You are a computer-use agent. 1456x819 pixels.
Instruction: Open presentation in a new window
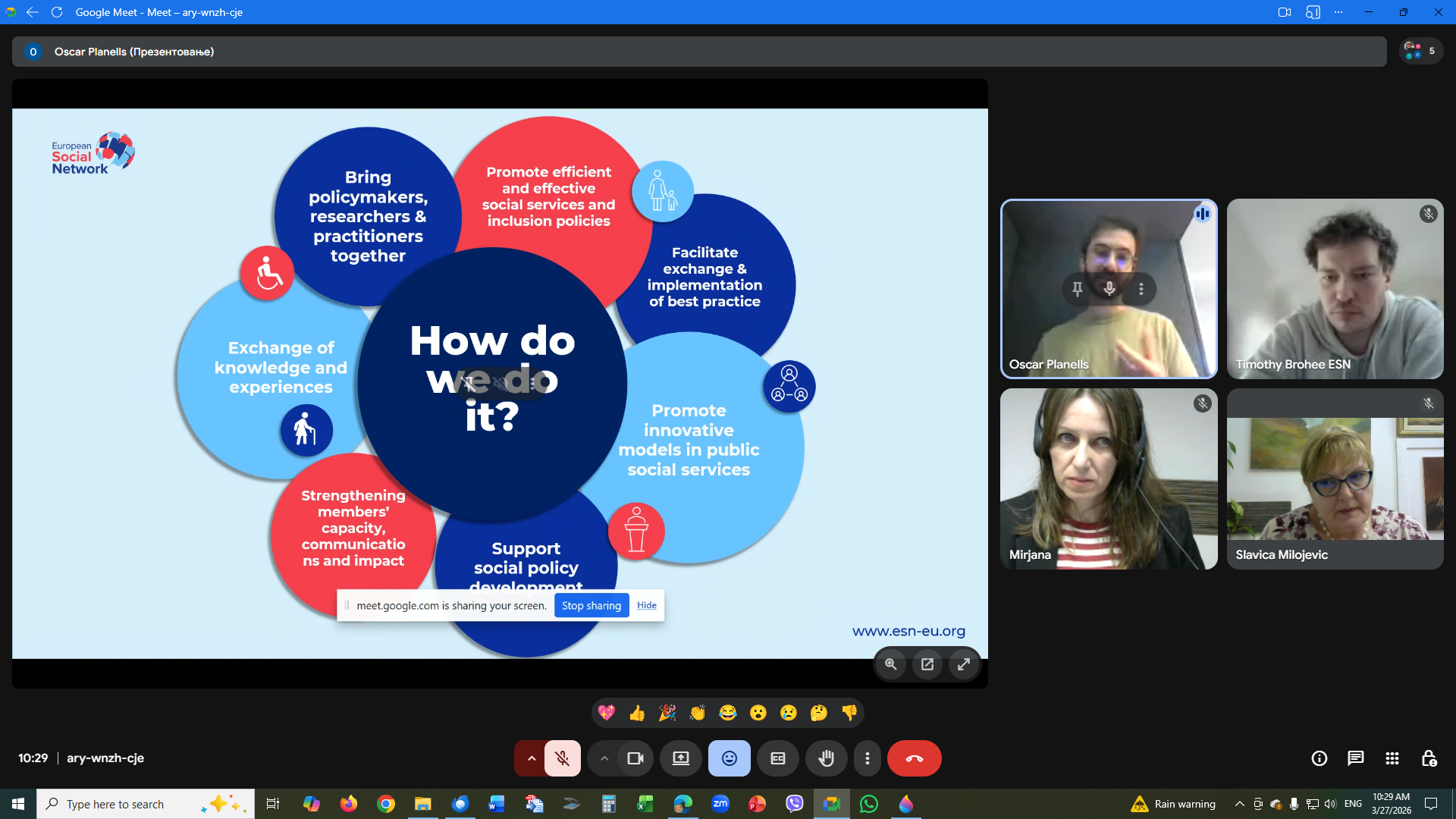[927, 664]
